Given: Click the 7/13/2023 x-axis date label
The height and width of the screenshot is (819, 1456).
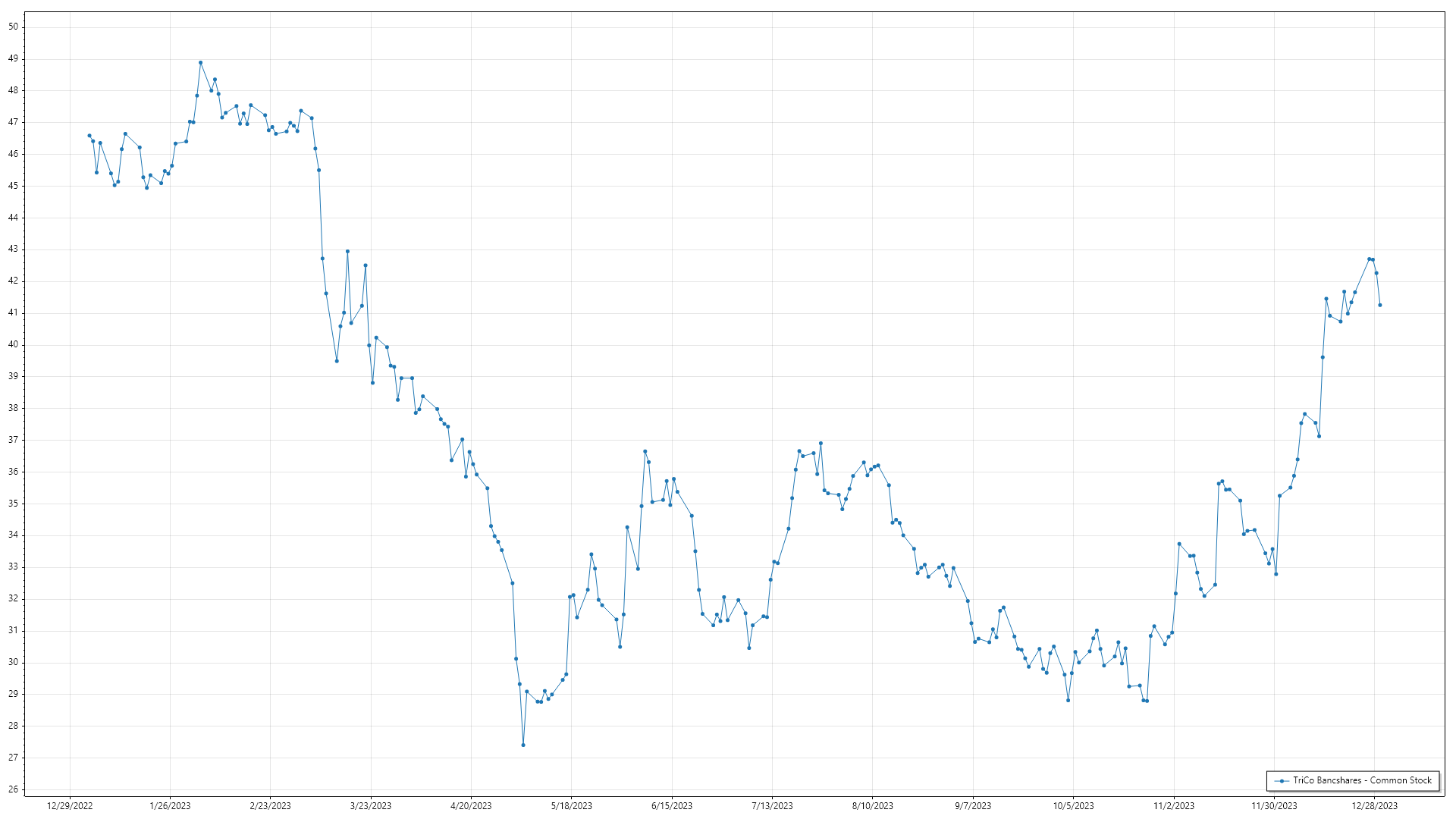Looking at the screenshot, I should (772, 806).
